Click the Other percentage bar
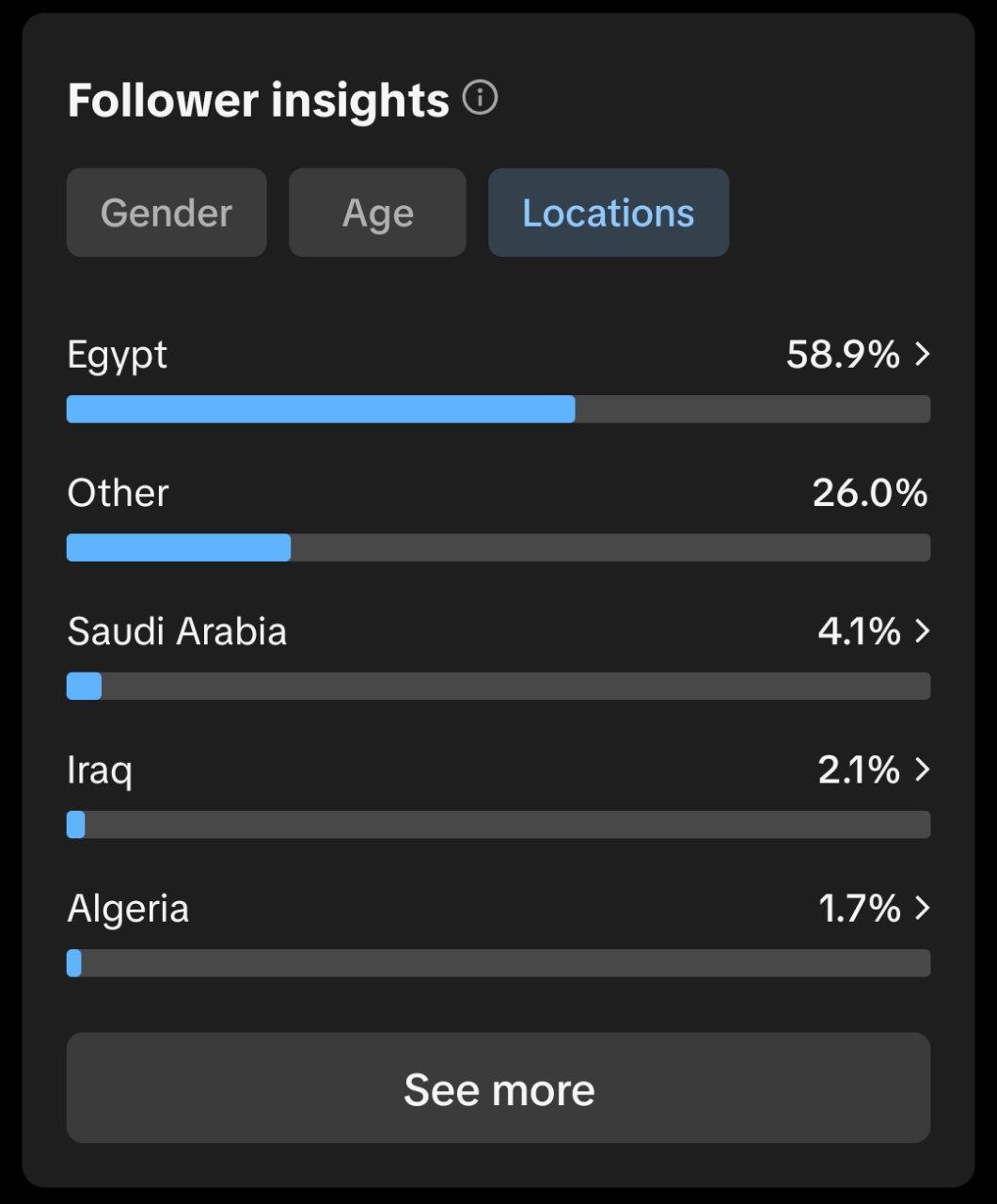 [x=498, y=547]
